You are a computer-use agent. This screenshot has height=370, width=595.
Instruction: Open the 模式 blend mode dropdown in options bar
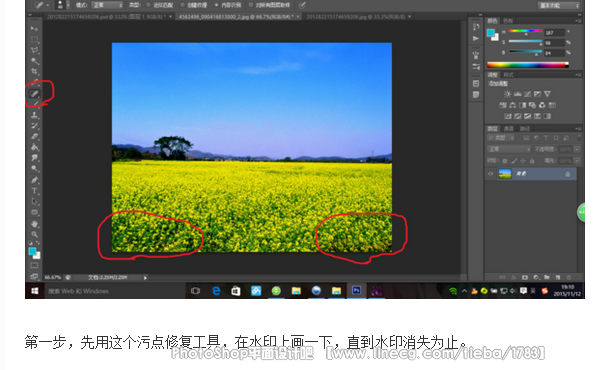point(107,5)
